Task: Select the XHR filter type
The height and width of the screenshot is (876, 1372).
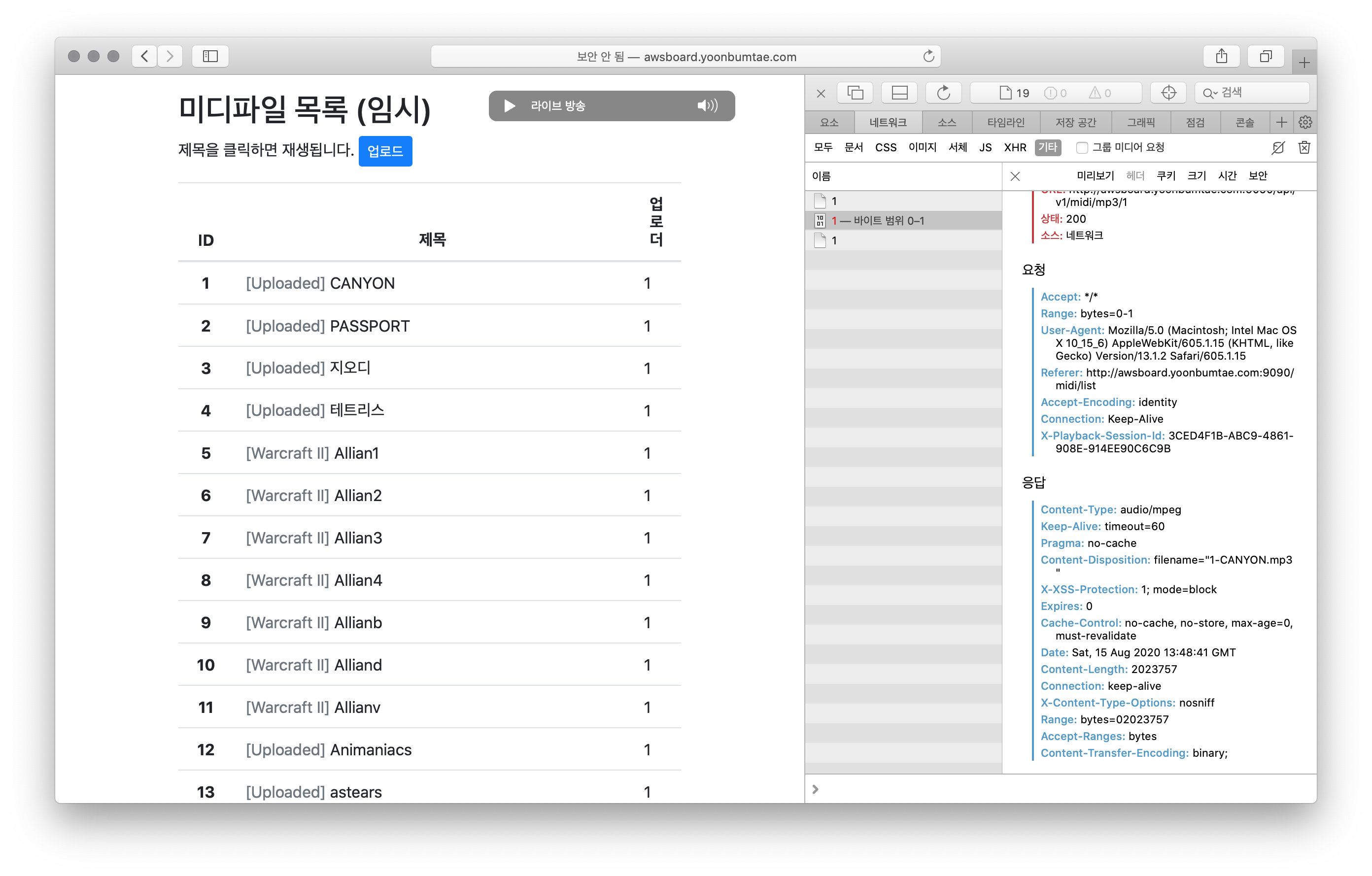Action: tap(1015, 148)
